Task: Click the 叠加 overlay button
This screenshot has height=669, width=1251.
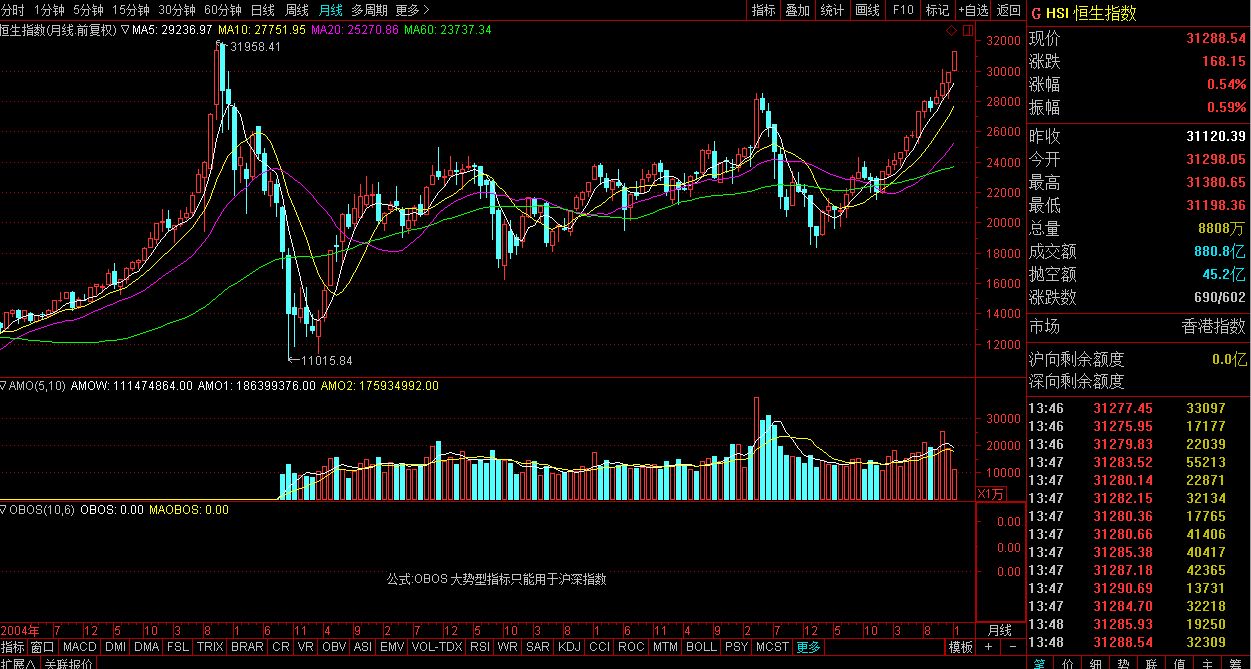Action: [x=797, y=9]
